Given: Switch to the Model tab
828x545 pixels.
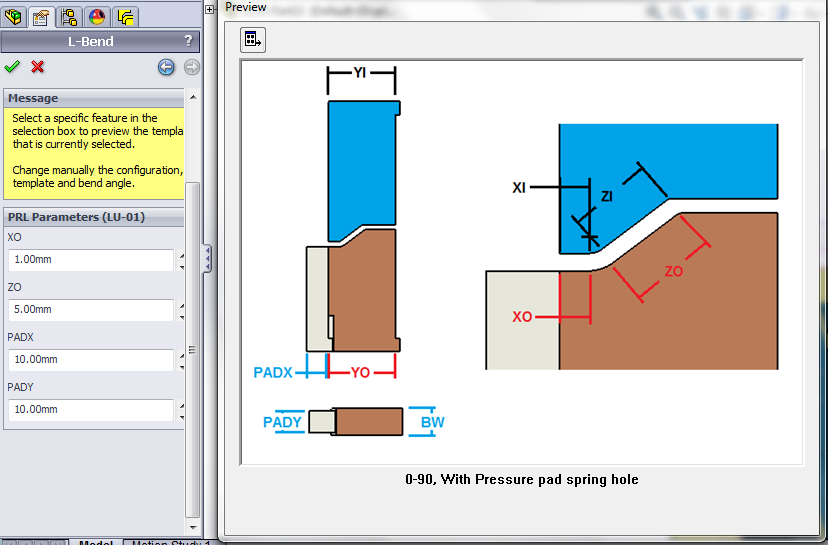Looking at the screenshot, I should [x=95, y=542].
